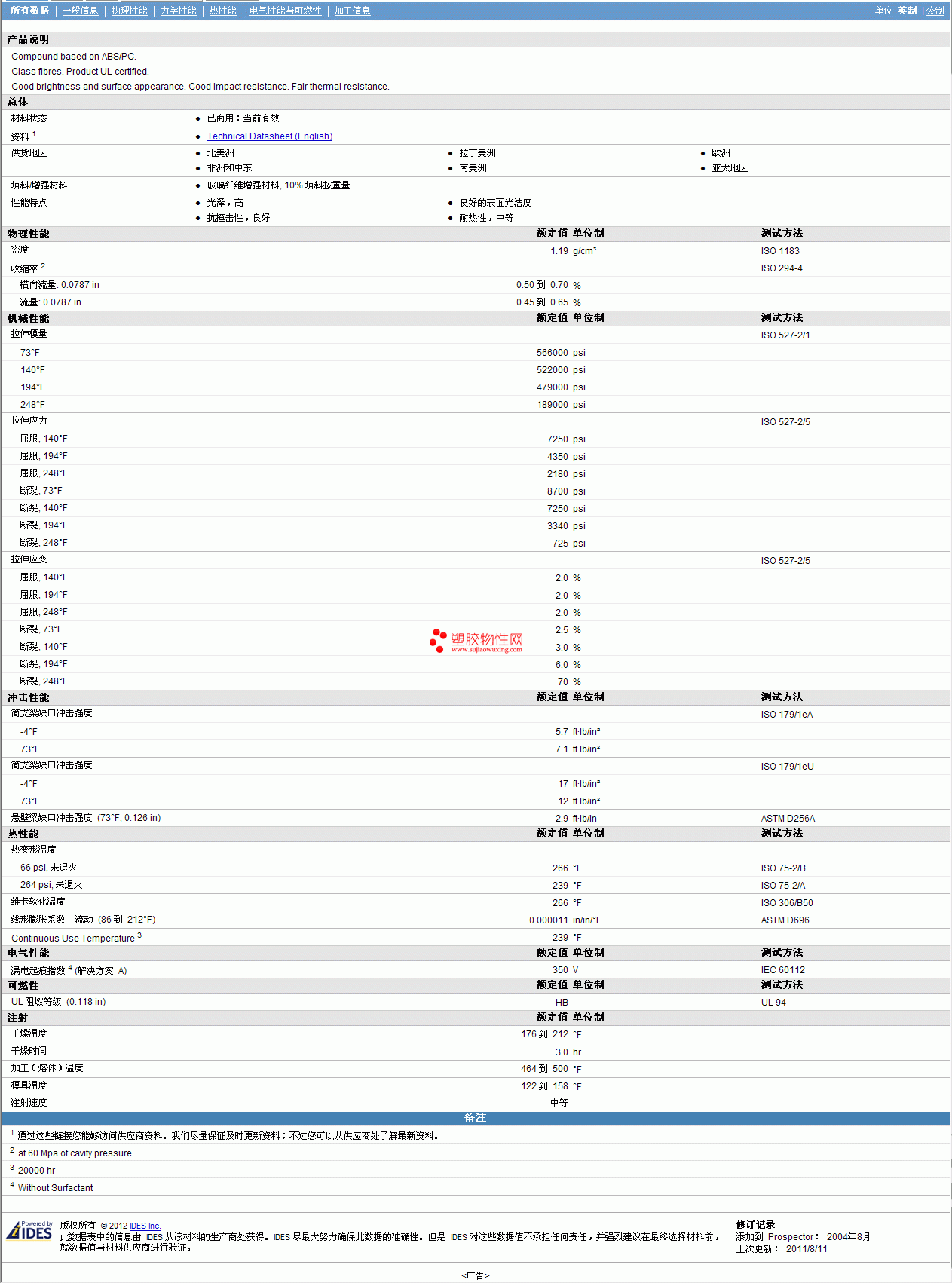Select the ISO 527-2/1 test method
The width and height of the screenshot is (952, 1283).
pos(785,335)
